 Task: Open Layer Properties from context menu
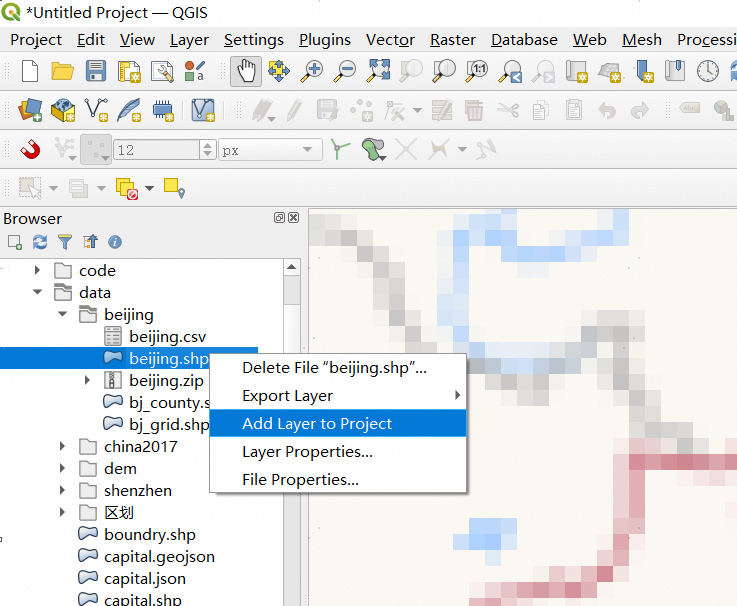coord(307,452)
